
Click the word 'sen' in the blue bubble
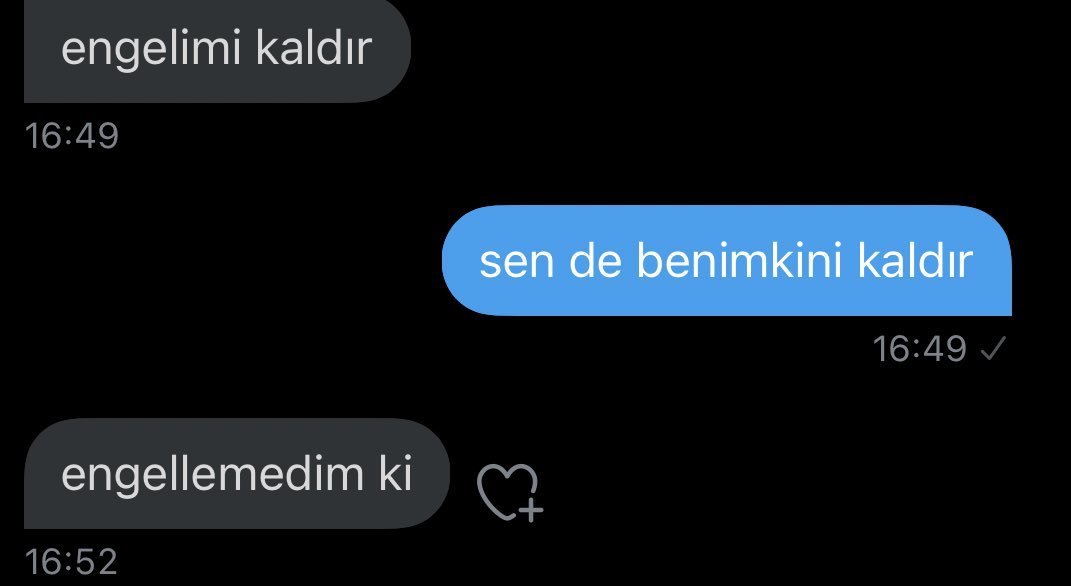click(516, 263)
